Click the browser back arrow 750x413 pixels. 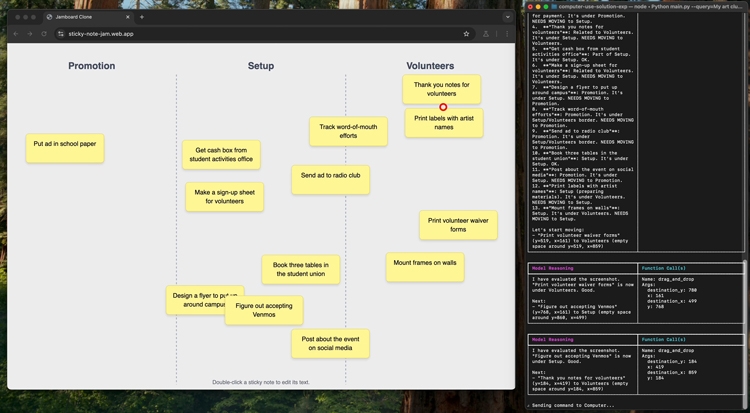click(16, 34)
